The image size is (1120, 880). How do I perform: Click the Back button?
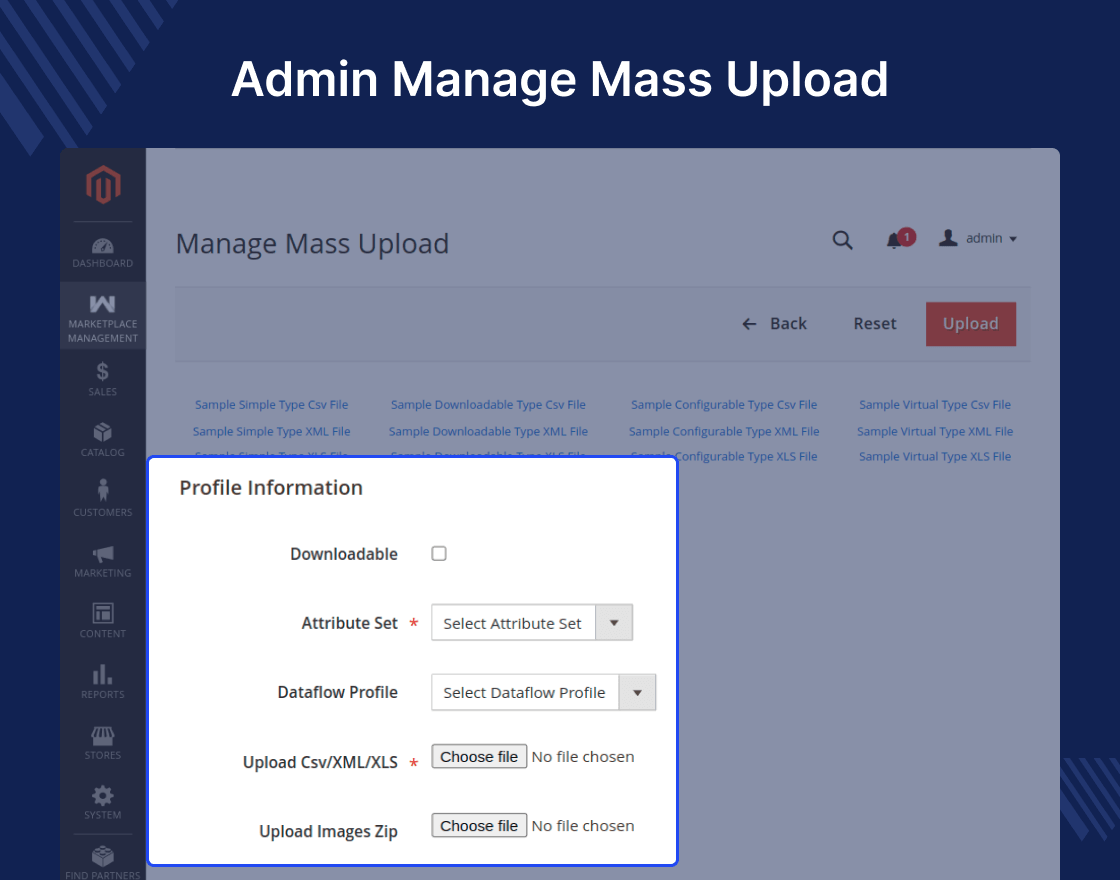[774, 324]
